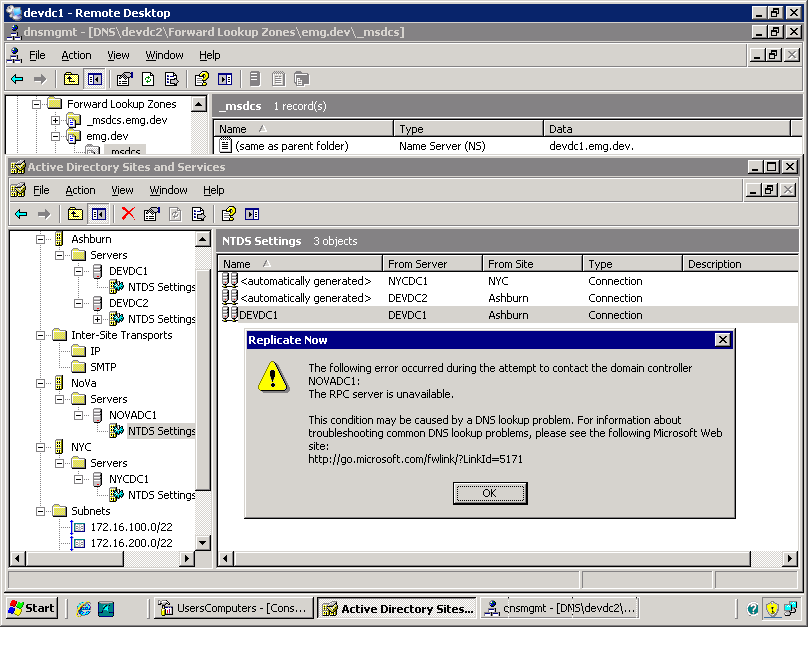Viewport: 808px width, 669px height.
Task: Toggle the action pane button in Sites and Services toolbar
Action: point(252,213)
